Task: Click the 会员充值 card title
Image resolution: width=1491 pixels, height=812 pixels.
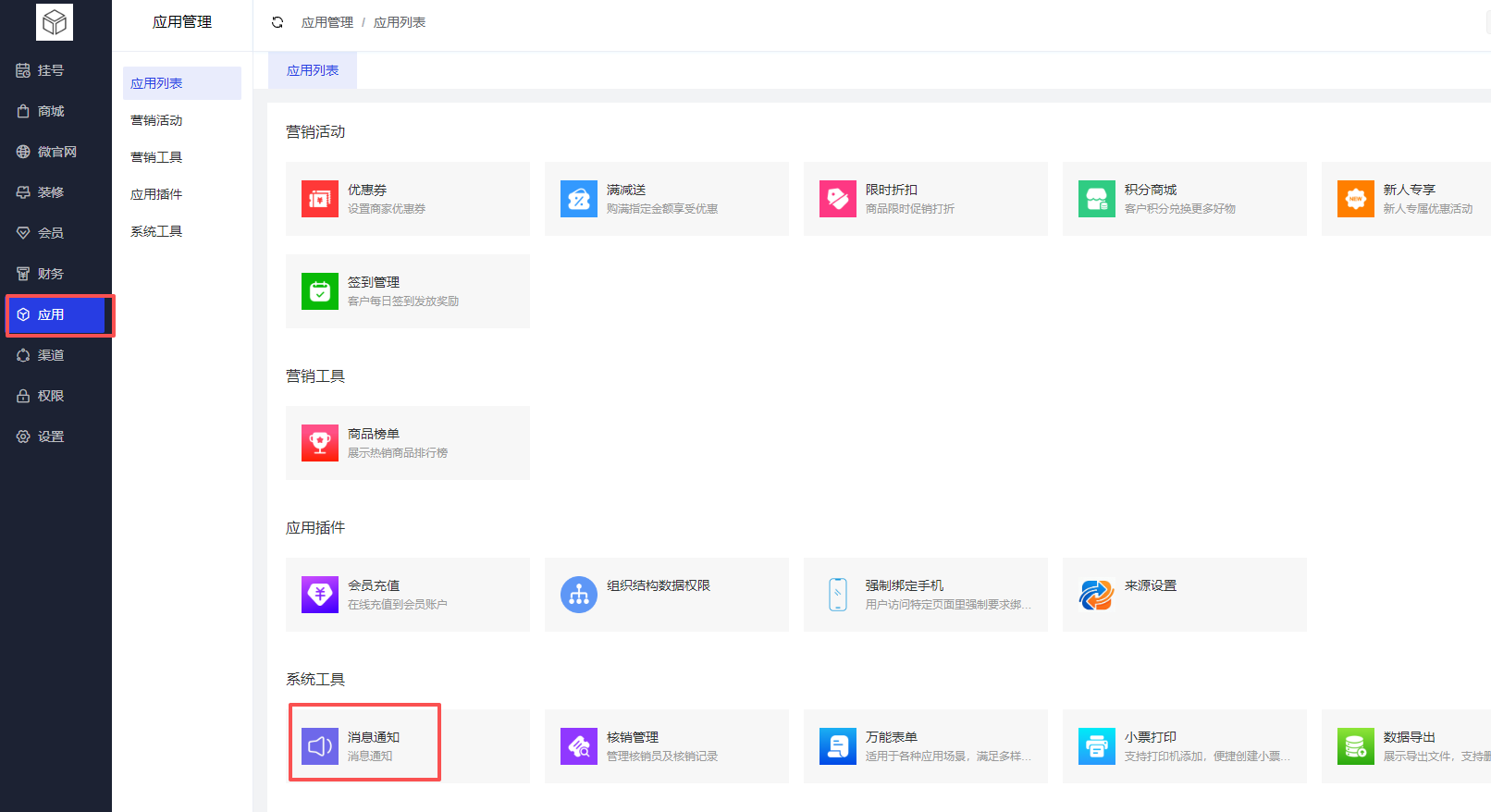Action: (x=374, y=585)
